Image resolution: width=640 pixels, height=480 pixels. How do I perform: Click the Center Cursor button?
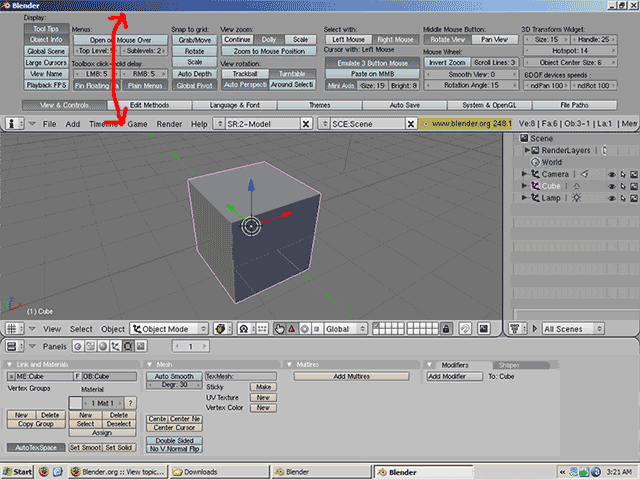[x=174, y=428]
